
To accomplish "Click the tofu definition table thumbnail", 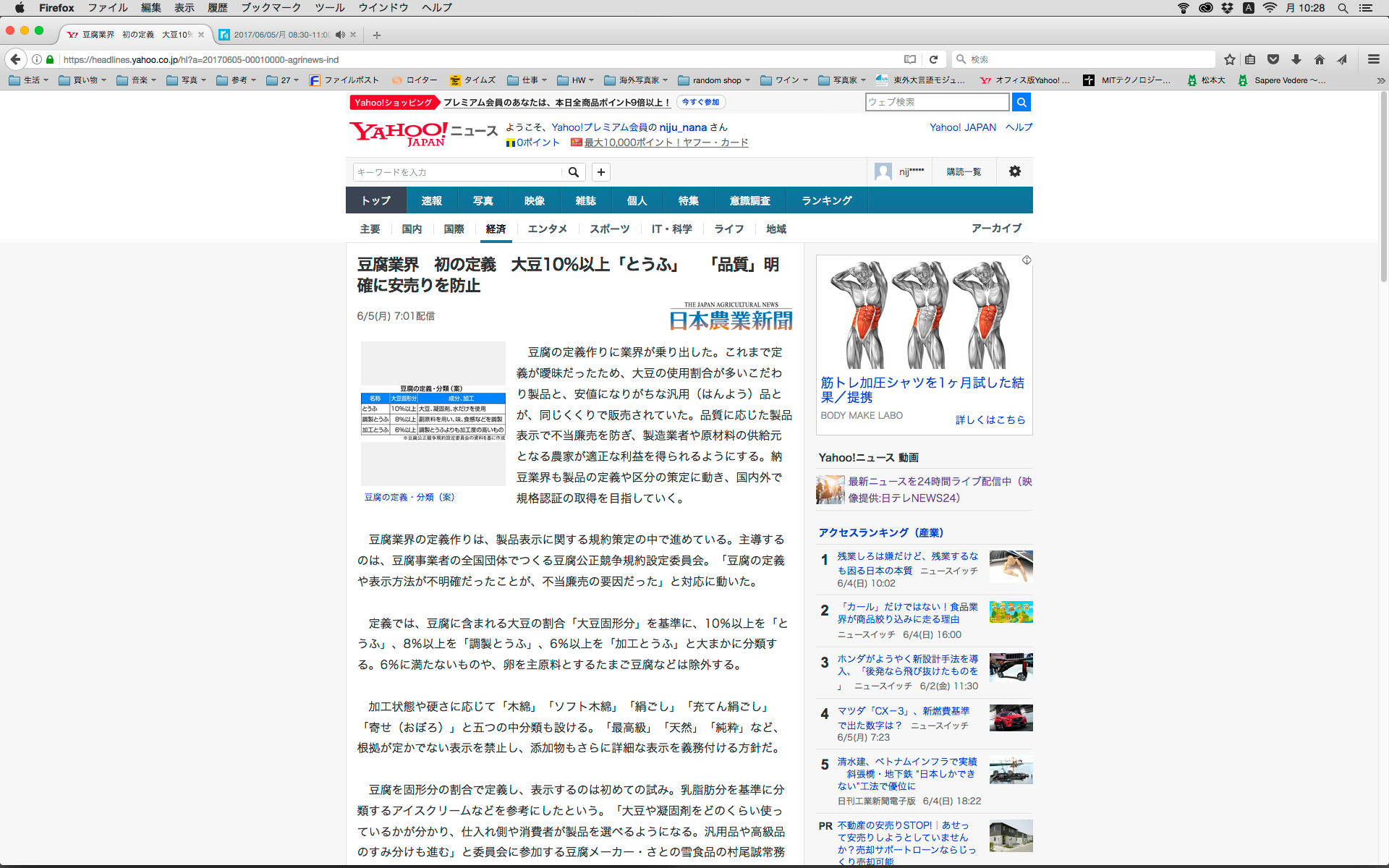I will pos(433,414).
